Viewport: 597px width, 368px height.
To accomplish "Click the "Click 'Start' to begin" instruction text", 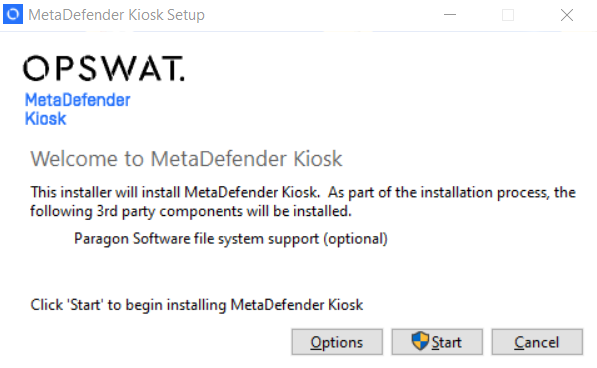I will coord(196,305).
